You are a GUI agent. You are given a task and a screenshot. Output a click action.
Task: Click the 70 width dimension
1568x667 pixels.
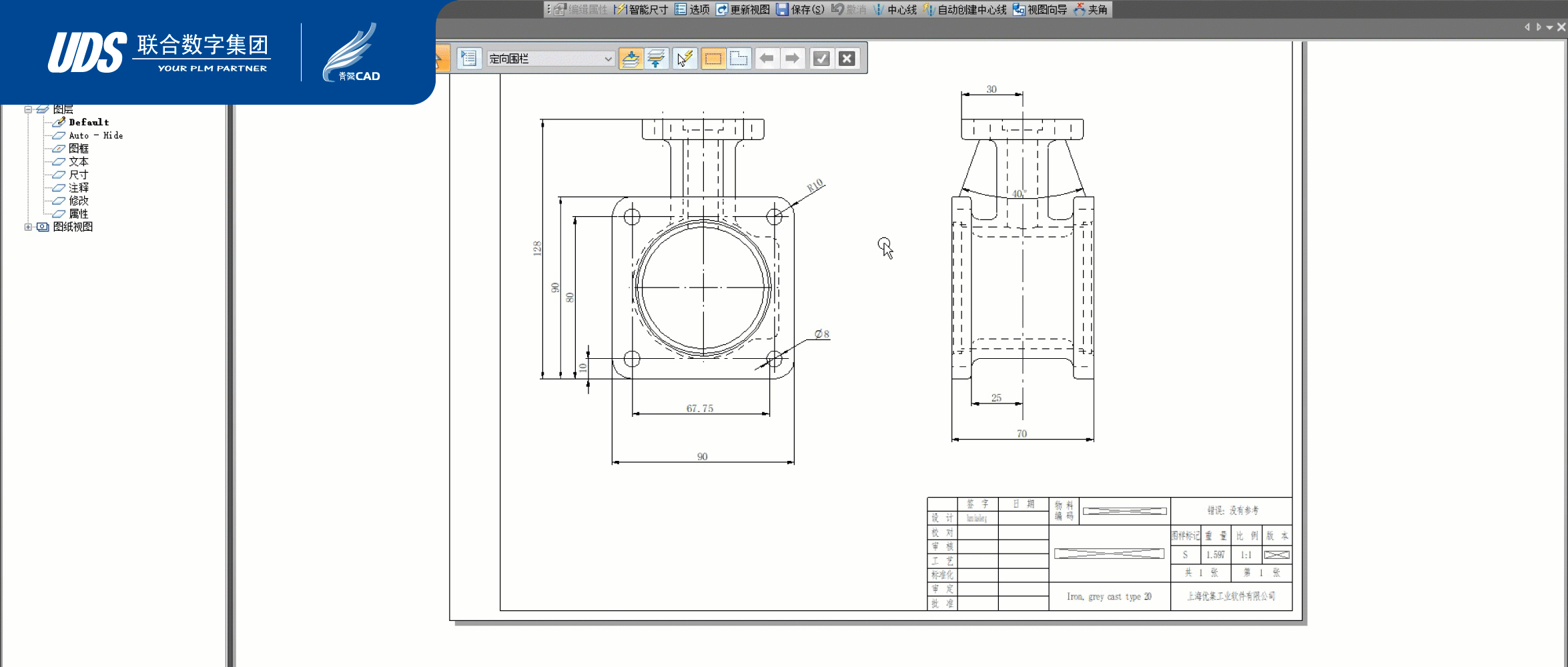1022,434
